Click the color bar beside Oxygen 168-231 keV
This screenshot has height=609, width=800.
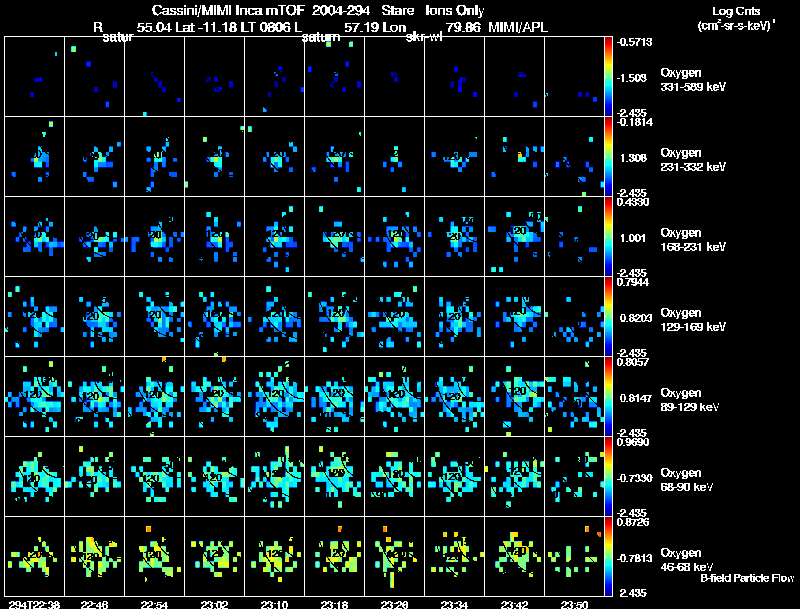point(608,237)
